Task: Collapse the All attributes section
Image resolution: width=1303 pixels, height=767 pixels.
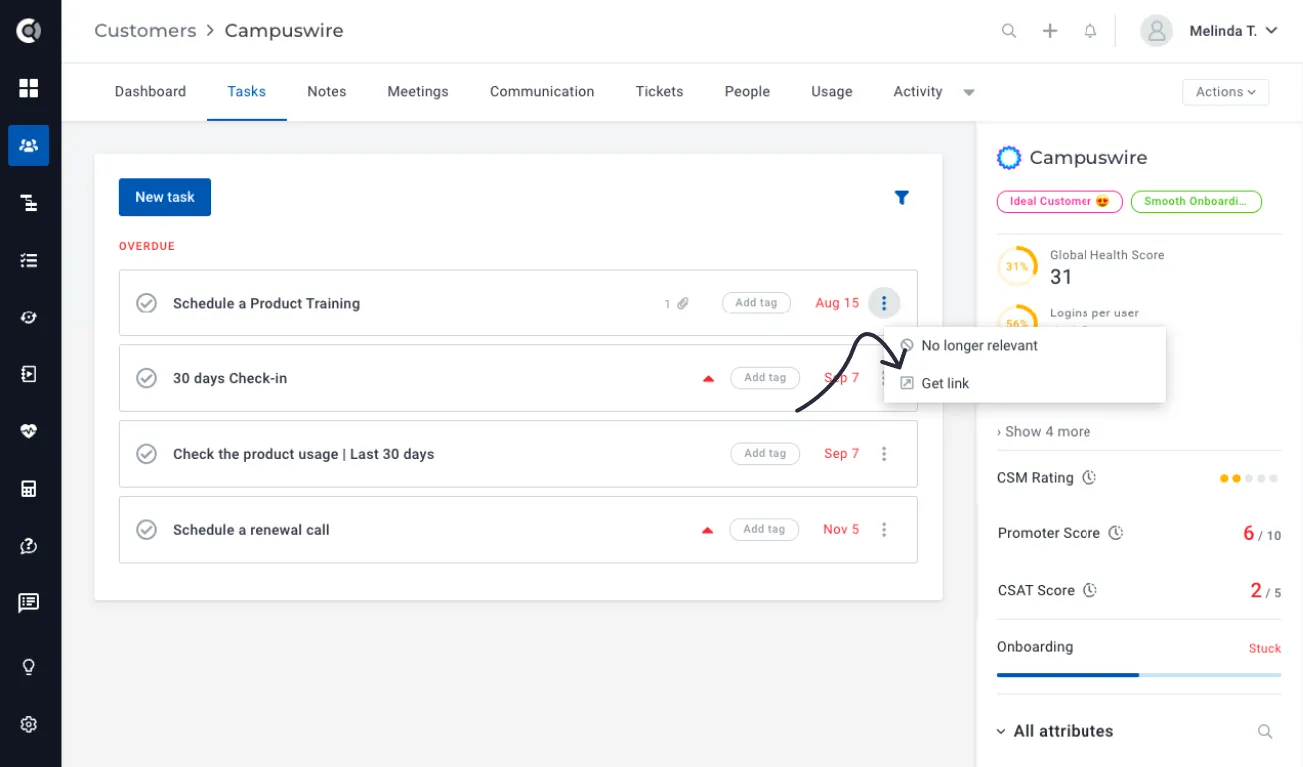Action: pyautogui.click(x=1001, y=732)
